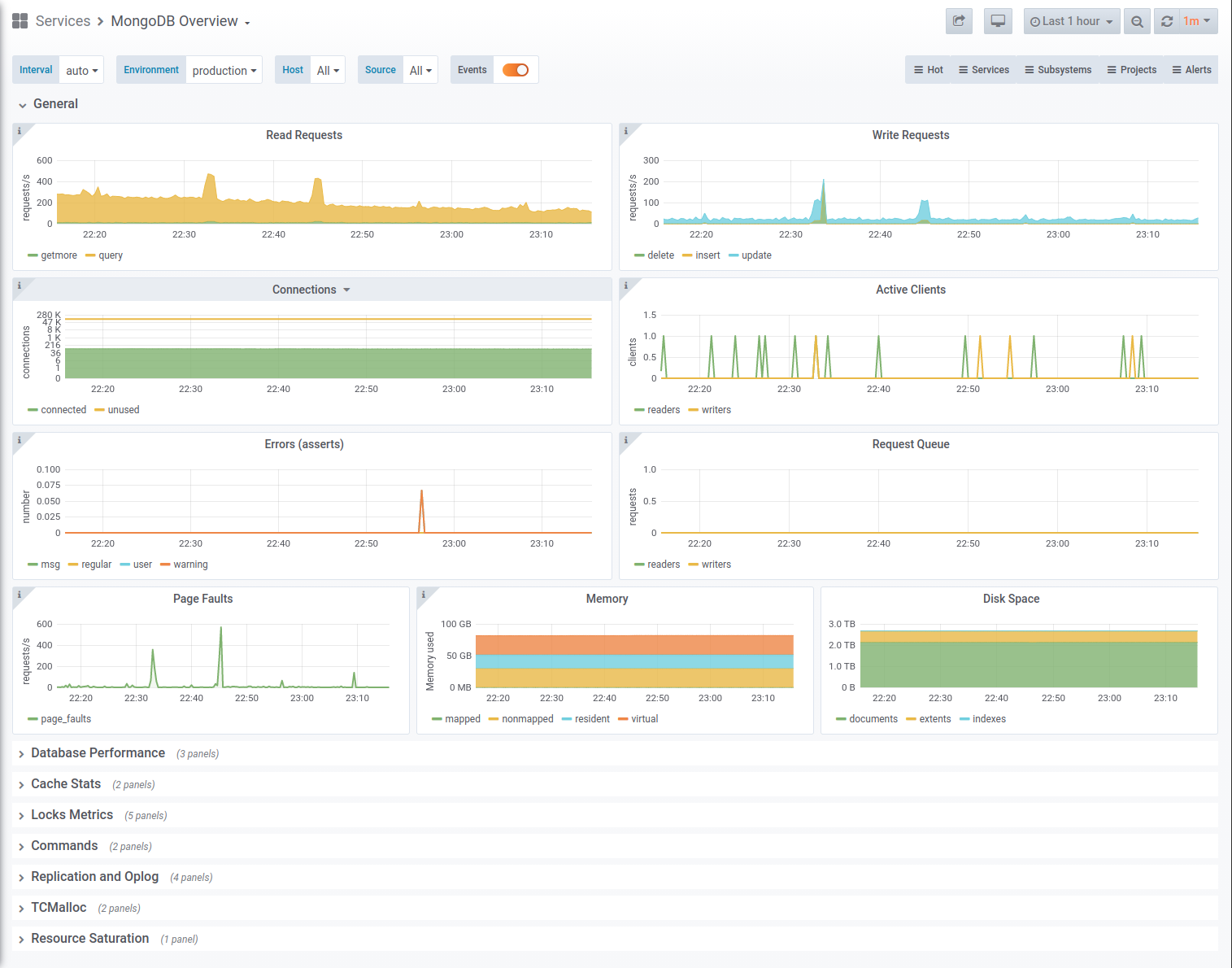Open the Alerts menu link
Screen dimensions: 1232x968
pyautogui.click(x=1191, y=70)
